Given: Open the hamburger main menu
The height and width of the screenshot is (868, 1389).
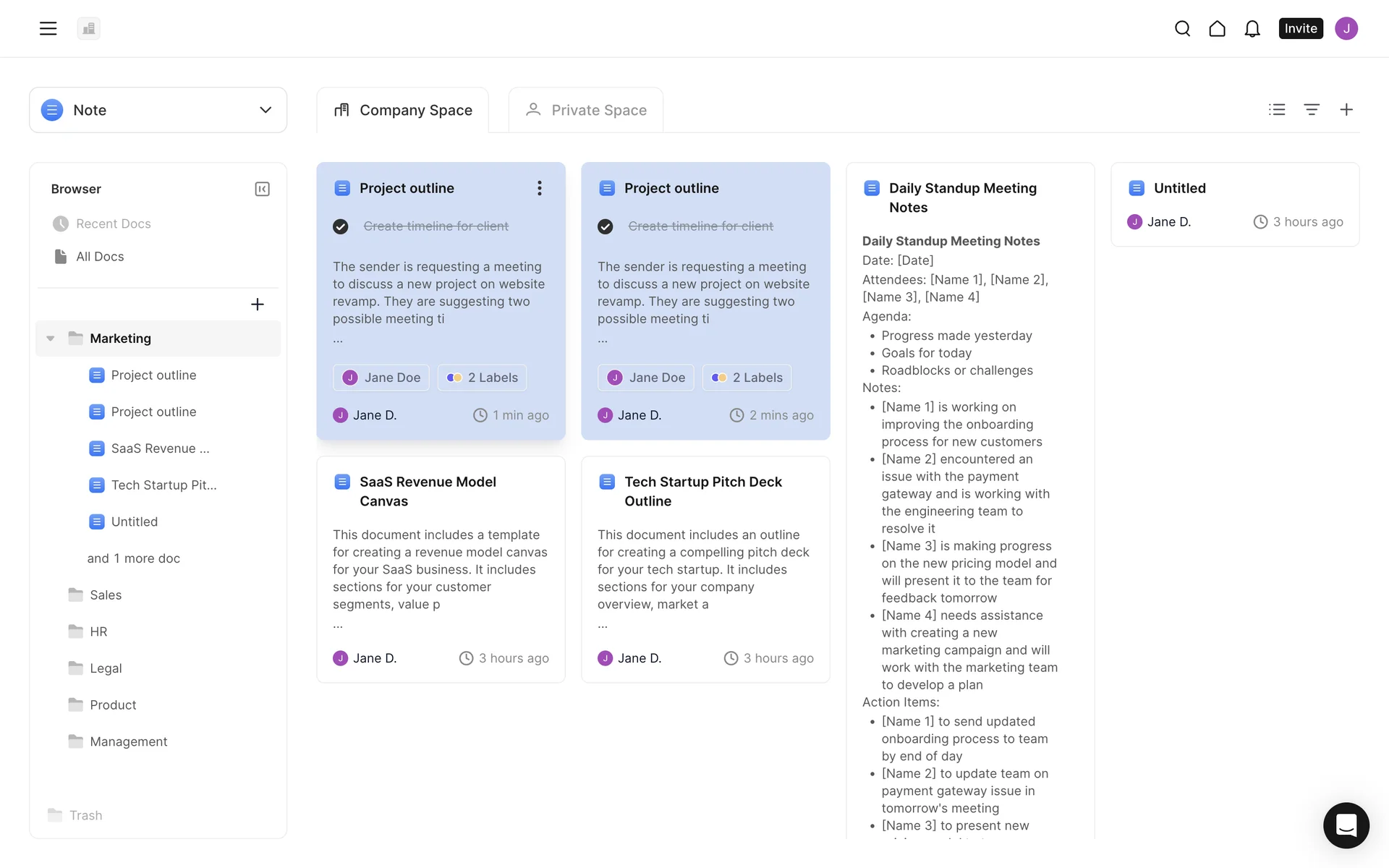Looking at the screenshot, I should coord(48,28).
